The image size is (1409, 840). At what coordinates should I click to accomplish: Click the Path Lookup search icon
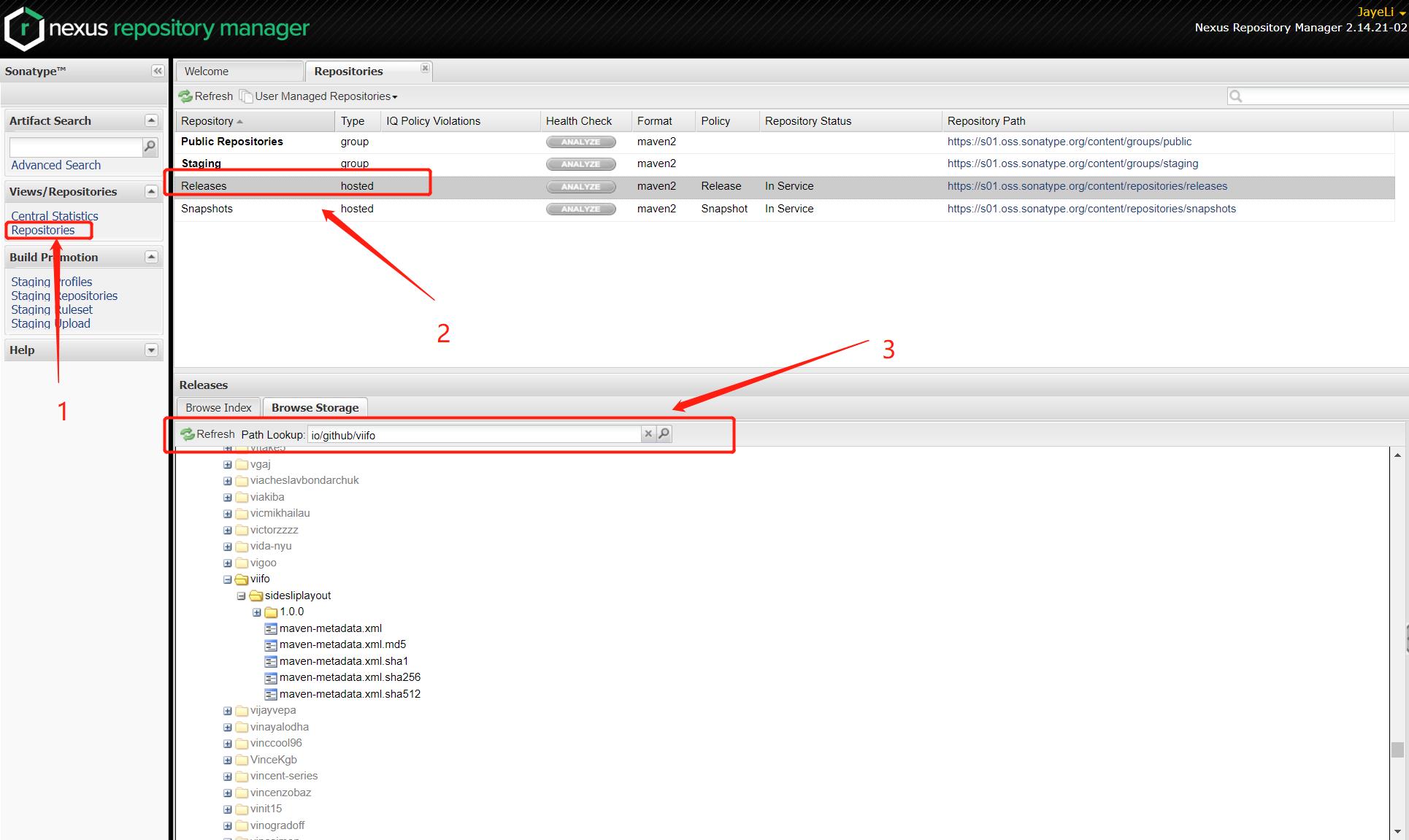click(664, 434)
